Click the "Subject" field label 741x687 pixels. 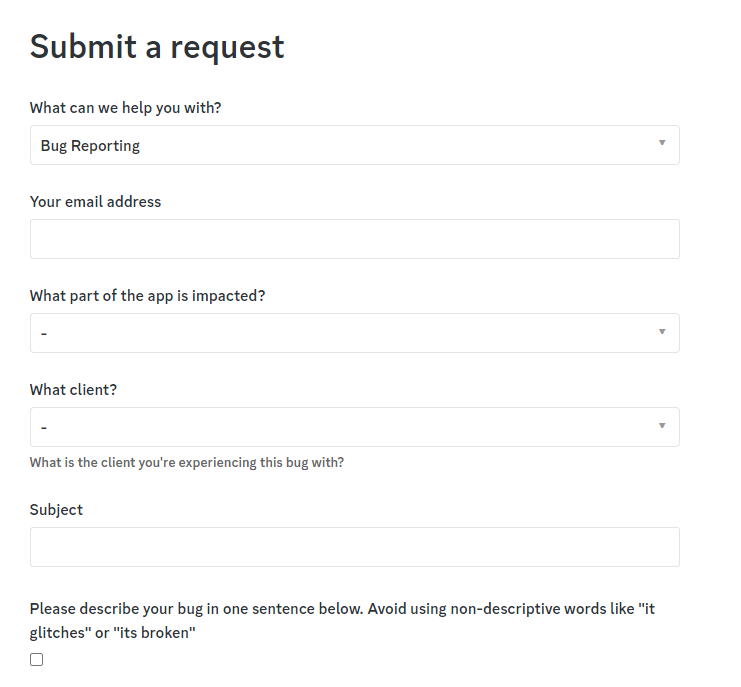click(56, 510)
